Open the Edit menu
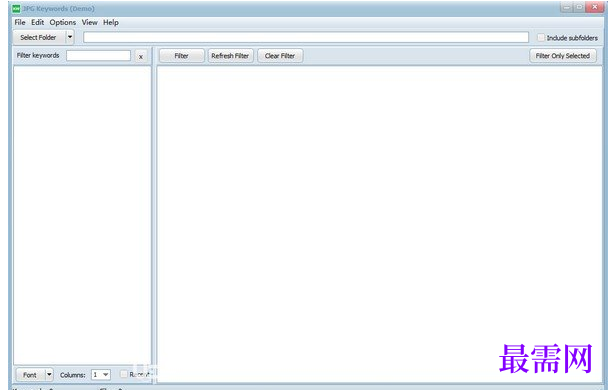 coord(37,23)
